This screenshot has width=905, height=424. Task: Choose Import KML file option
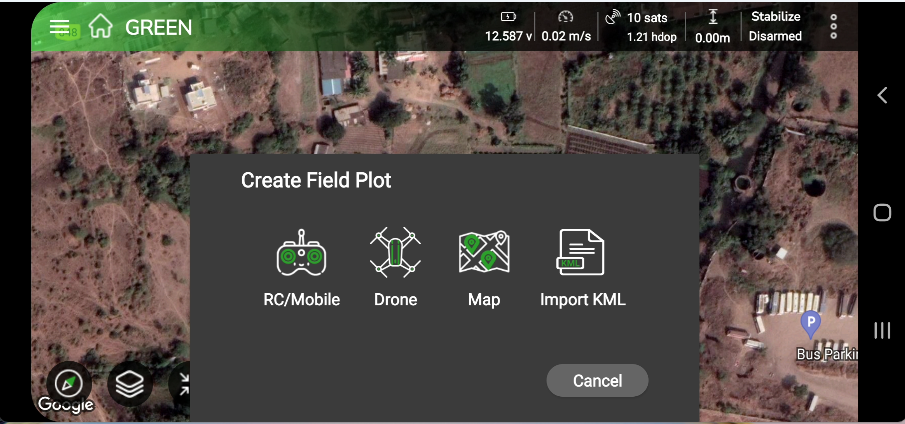pyautogui.click(x=582, y=266)
